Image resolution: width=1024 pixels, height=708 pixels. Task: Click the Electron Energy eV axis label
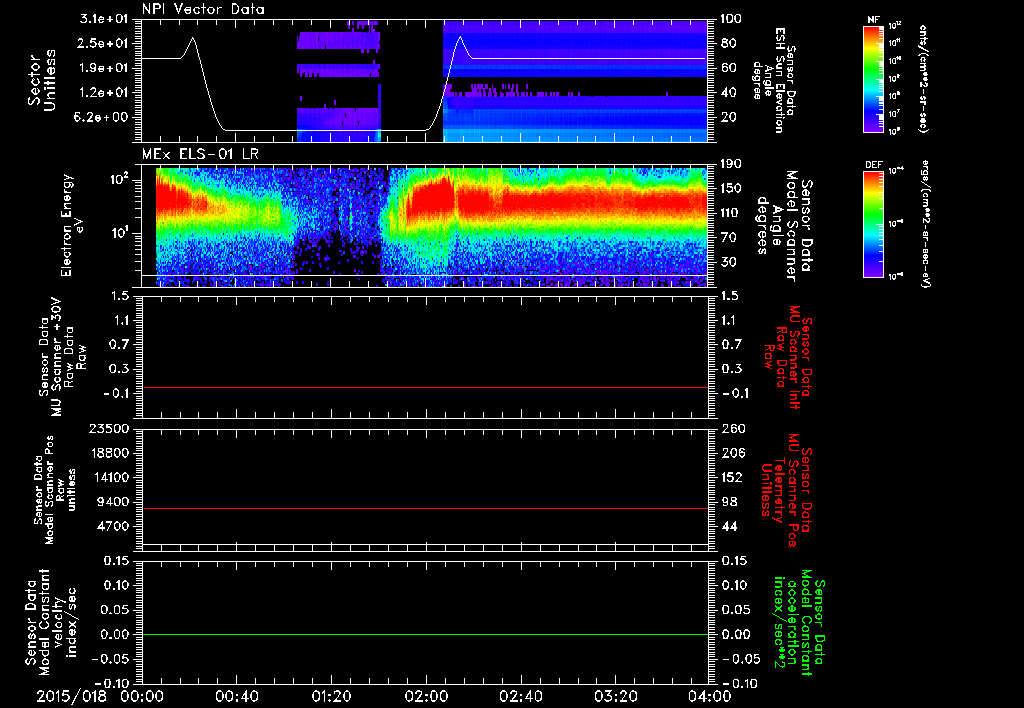tap(72, 225)
